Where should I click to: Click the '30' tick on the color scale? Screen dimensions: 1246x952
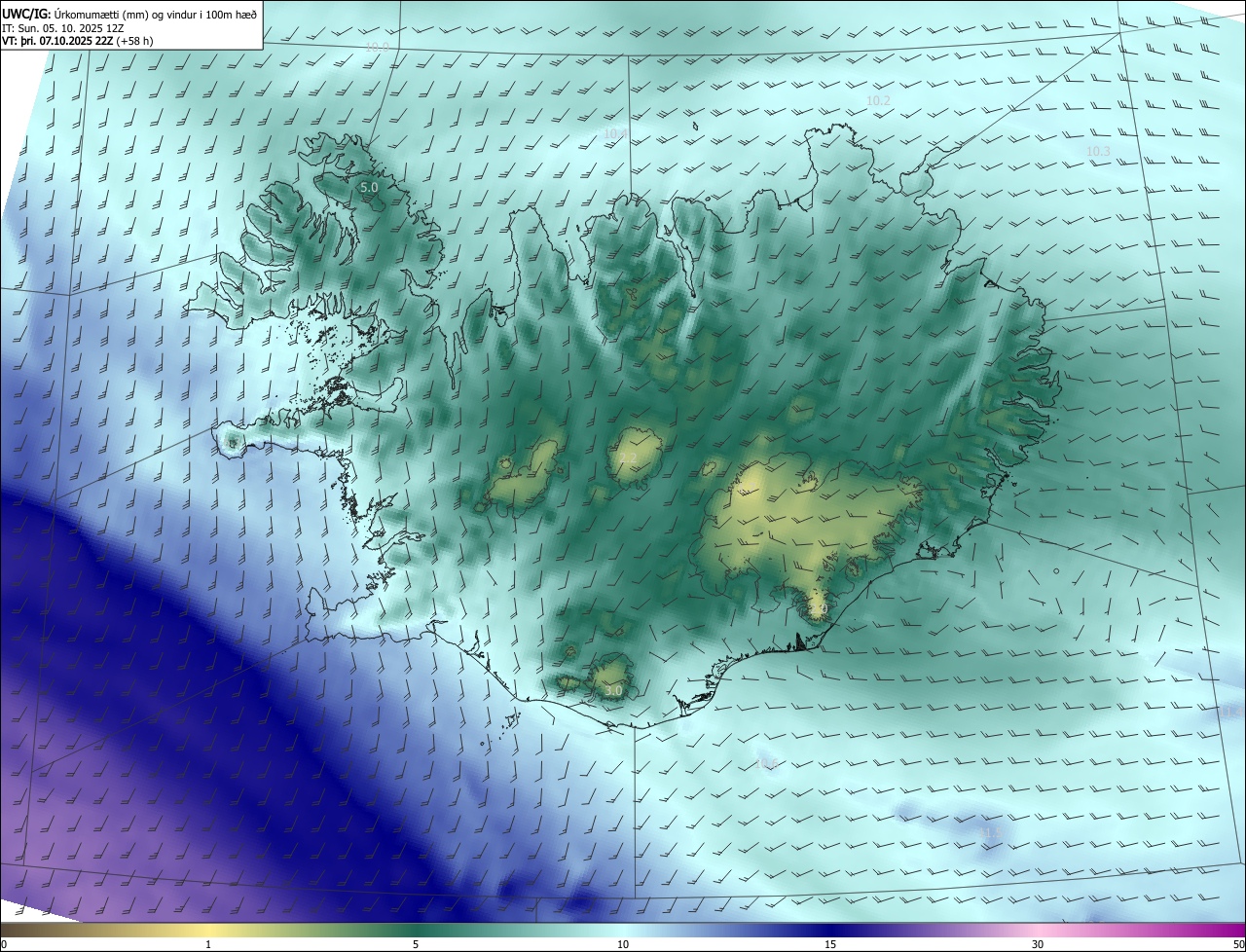[1038, 944]
